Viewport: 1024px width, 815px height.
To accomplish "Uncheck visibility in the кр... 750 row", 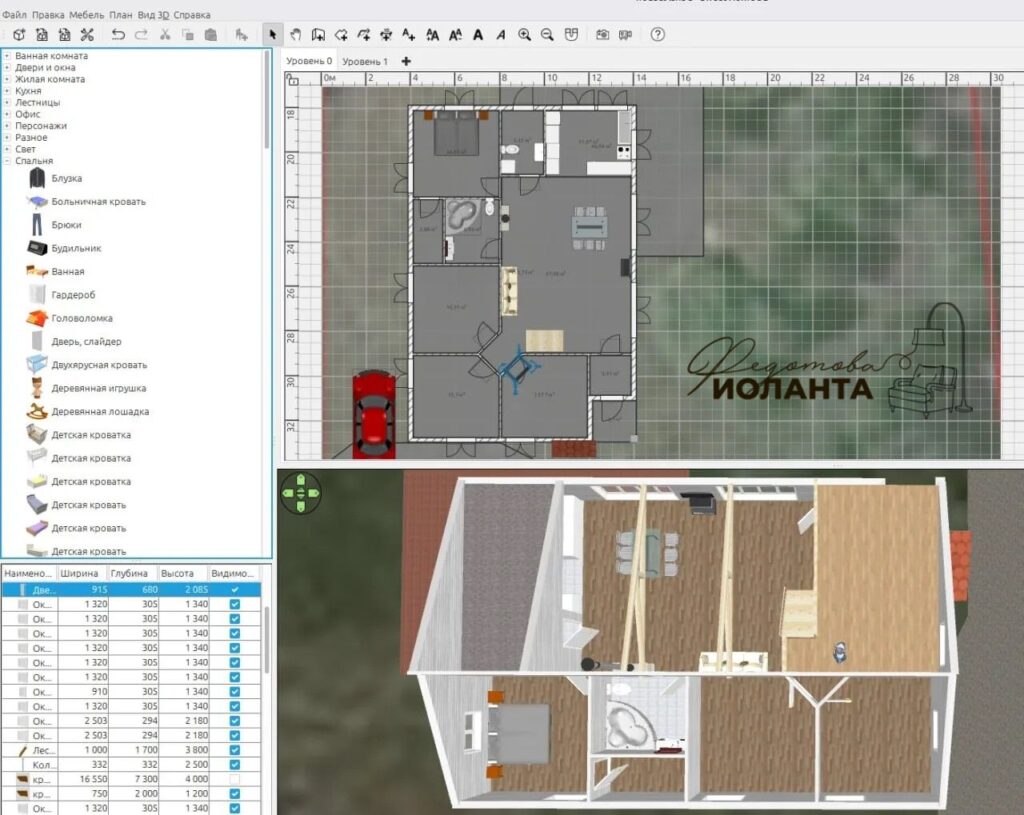I will click(234, 793).
